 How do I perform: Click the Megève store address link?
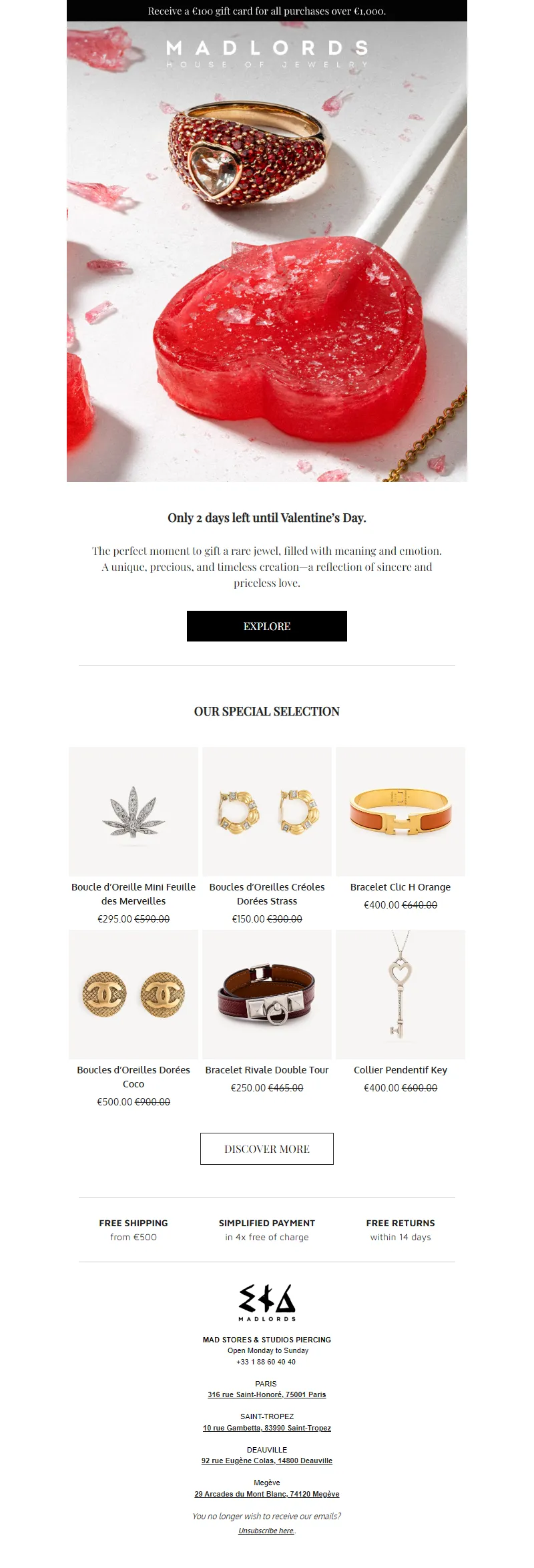(267, 1494)
